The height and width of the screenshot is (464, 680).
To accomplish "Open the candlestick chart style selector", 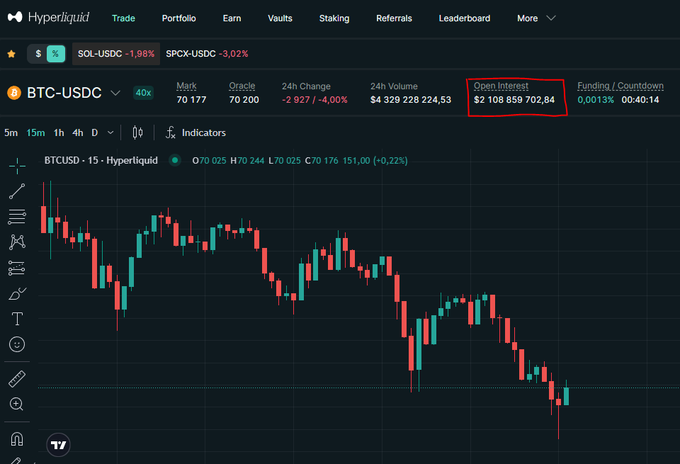I will (137, 133).
